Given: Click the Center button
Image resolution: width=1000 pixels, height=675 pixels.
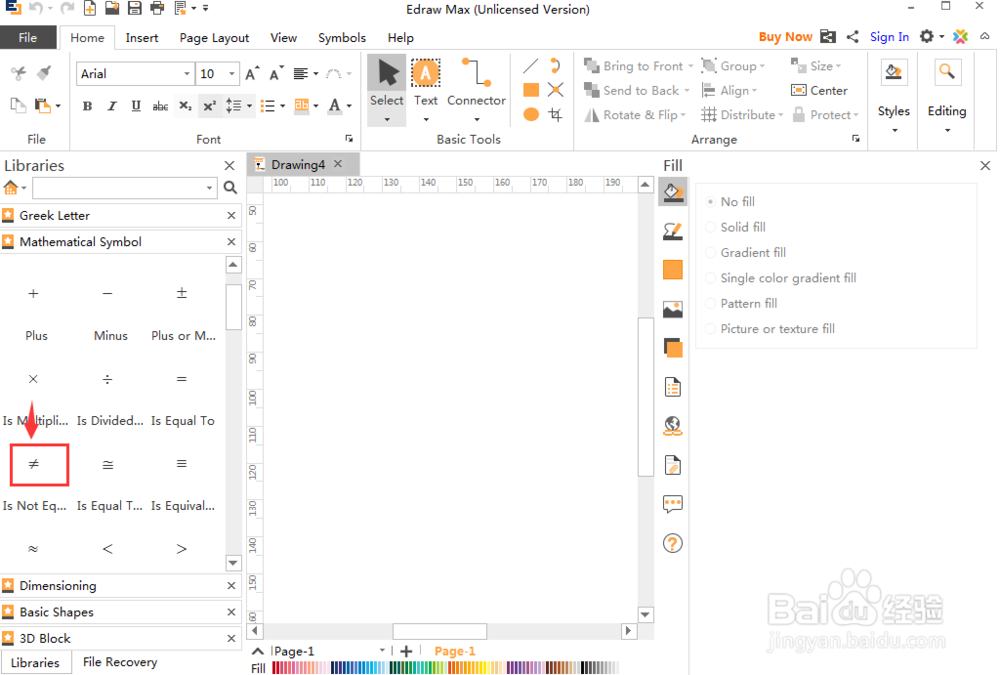Looking at the screenshot, I should [x=819, y=91].
